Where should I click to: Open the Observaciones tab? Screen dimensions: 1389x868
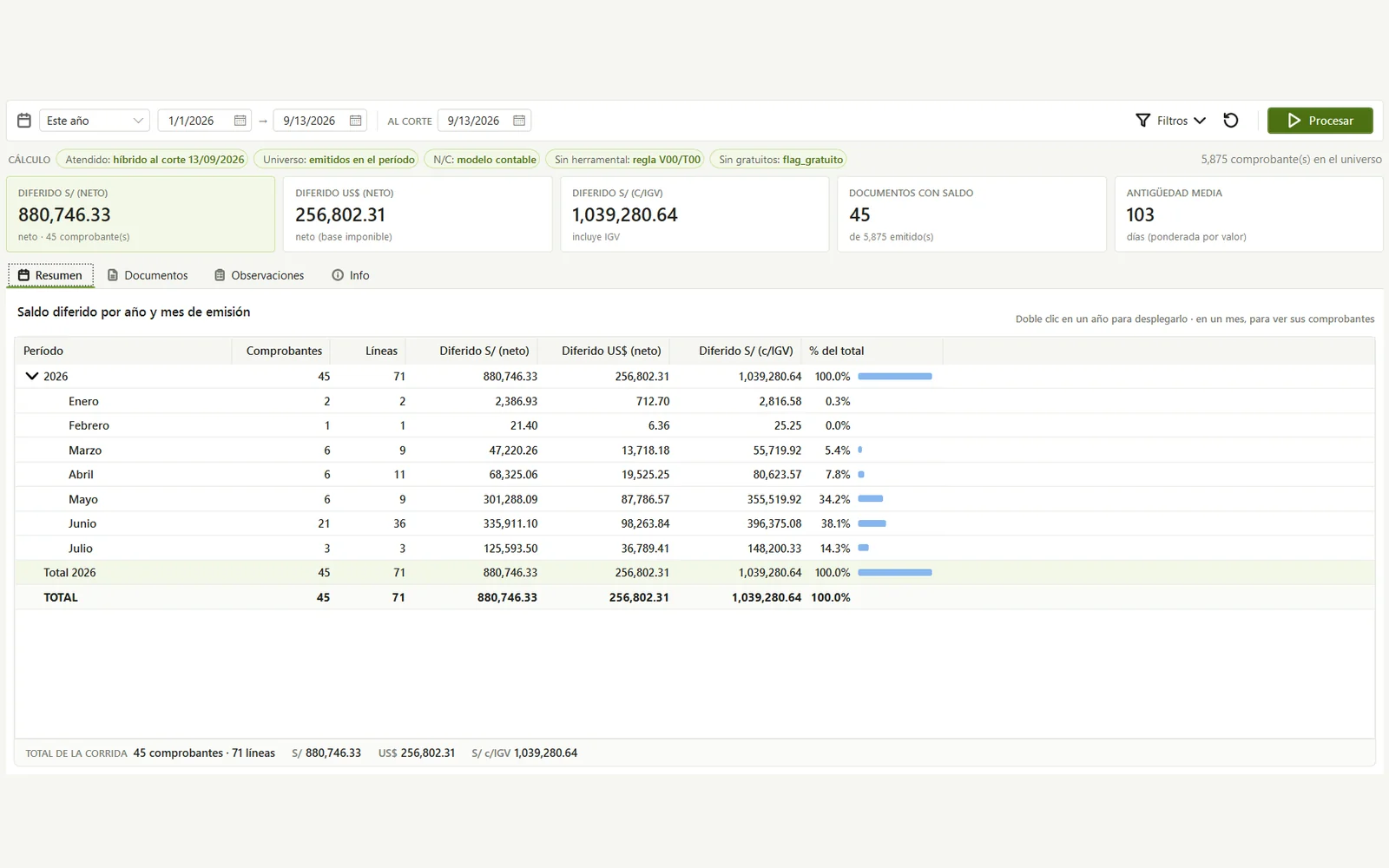[x=260, y=275]
